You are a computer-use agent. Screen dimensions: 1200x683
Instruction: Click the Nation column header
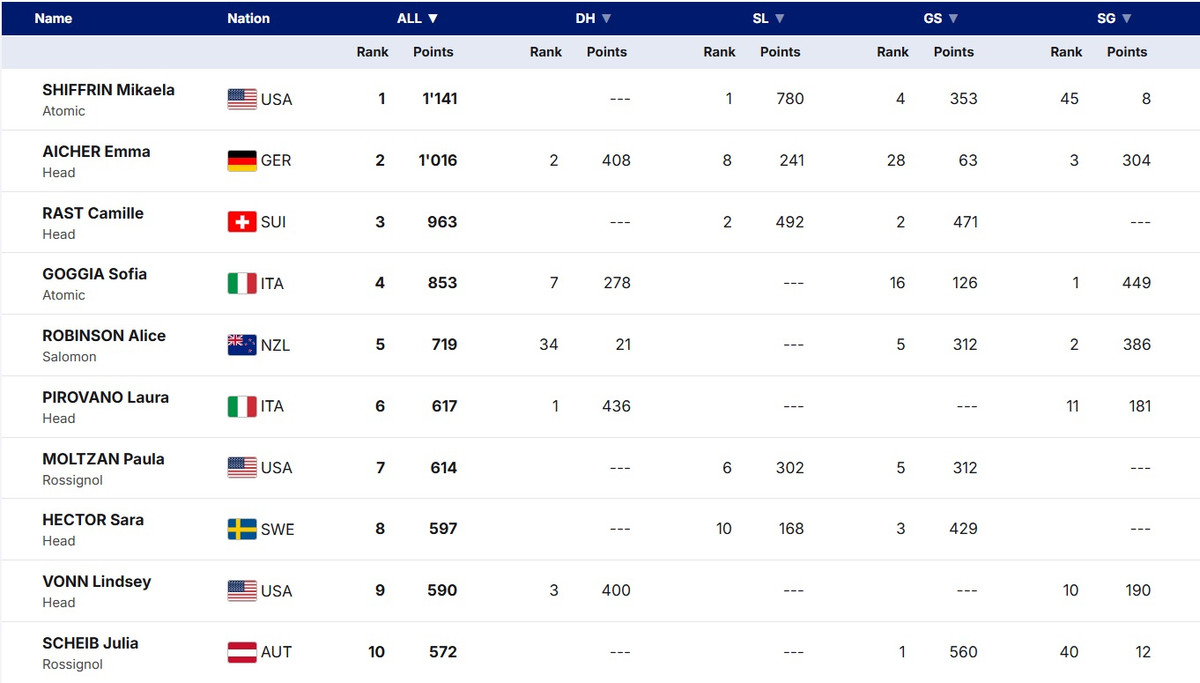tap(248, 18)
